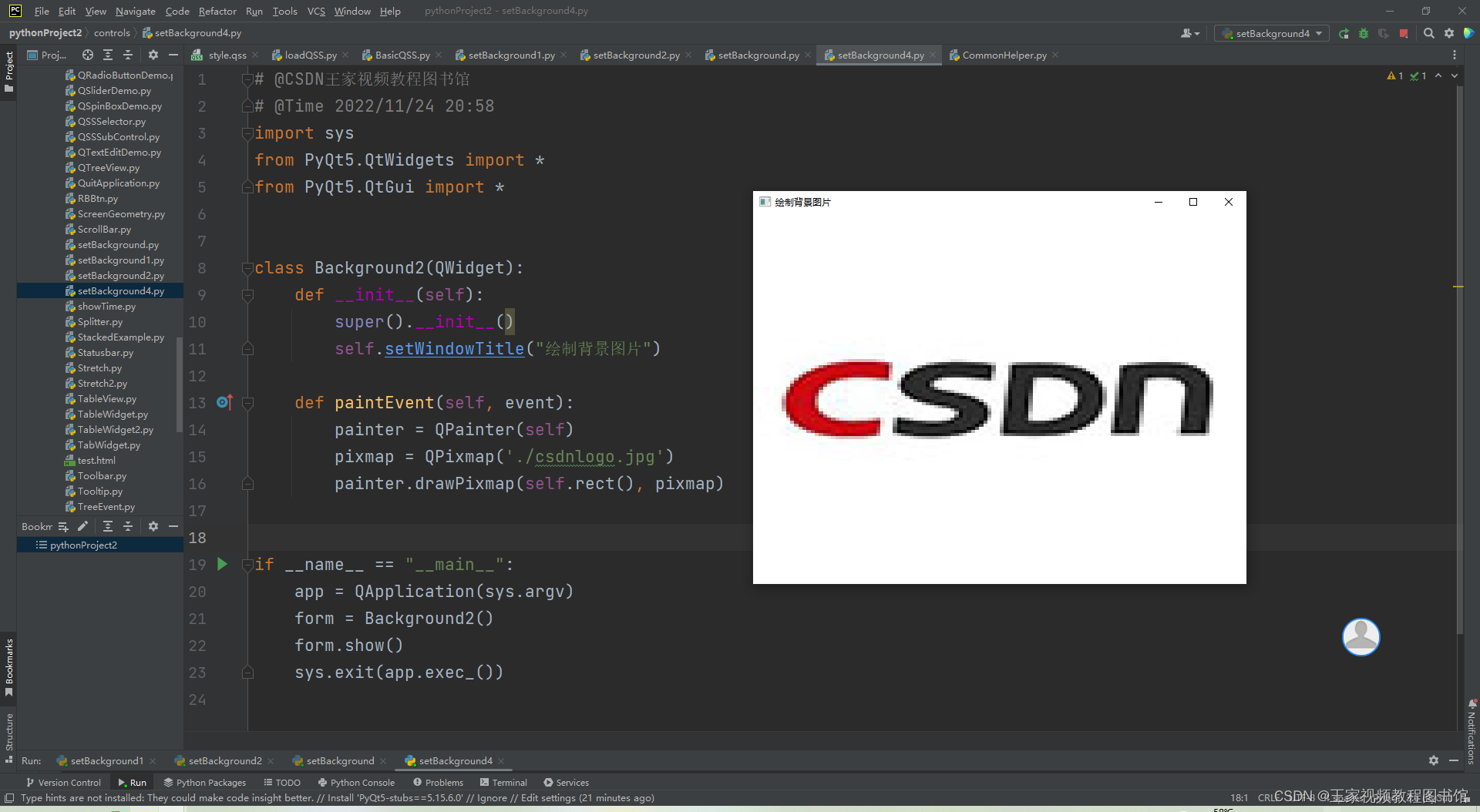Image resolution: width=1480 pixels, height=812 pixels.
Task: Click the CSDN logo image in preview window
Action: tap(997, 399)
